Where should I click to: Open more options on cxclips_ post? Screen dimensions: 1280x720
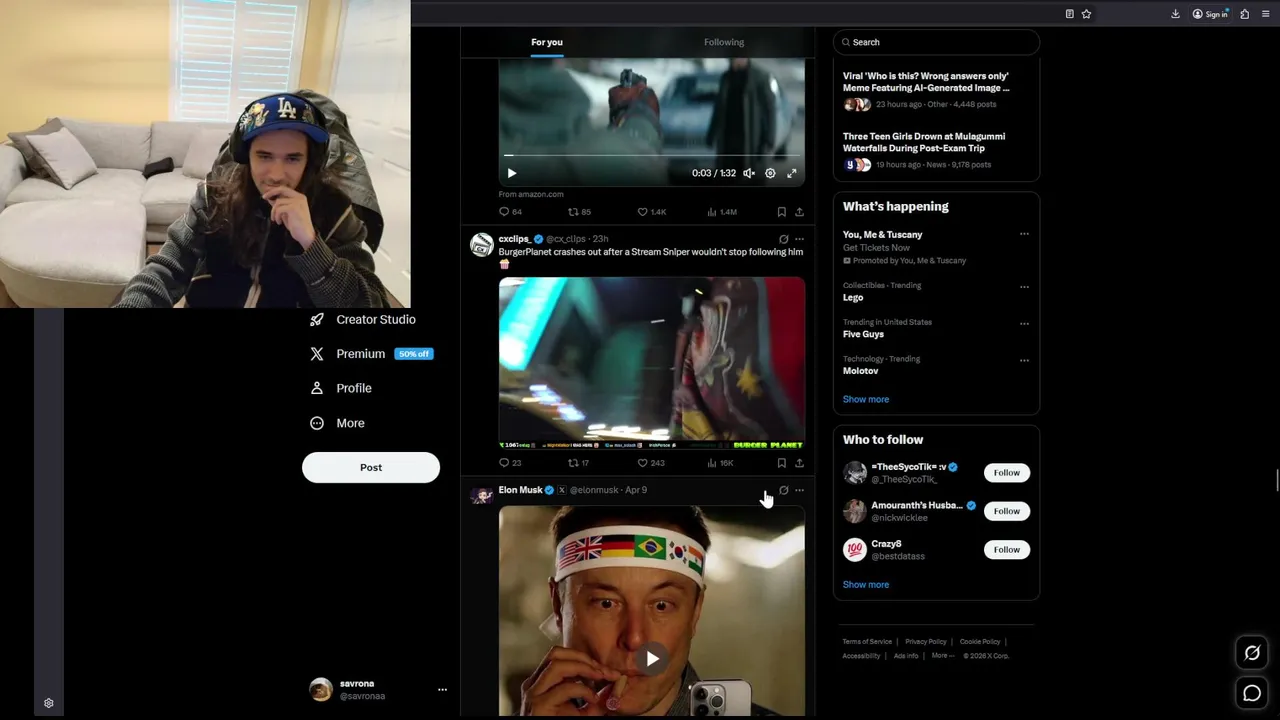pos(799,240)
